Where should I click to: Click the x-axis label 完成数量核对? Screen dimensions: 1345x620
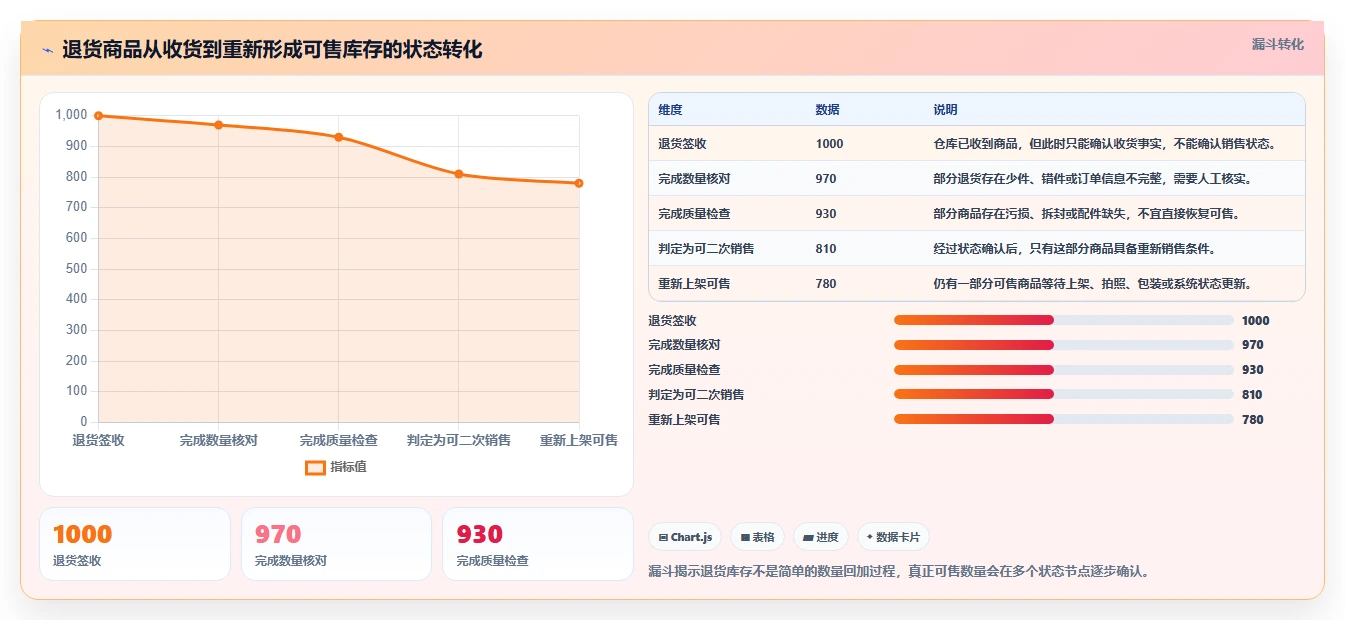(219, 440)
